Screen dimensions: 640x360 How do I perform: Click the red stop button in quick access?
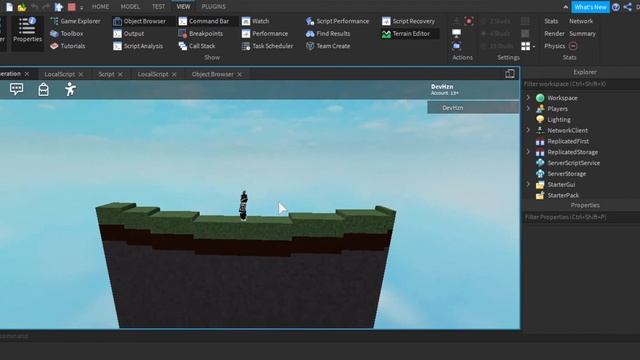[x=71, y=7]
